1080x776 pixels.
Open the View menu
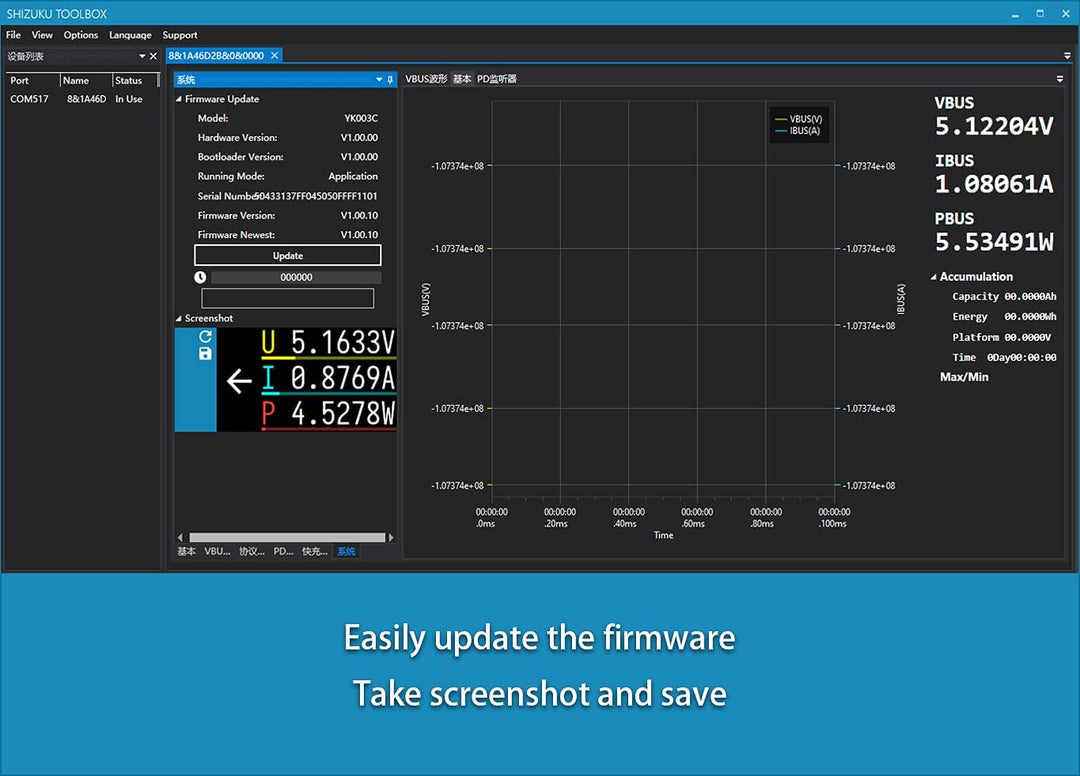click(x=42, y=35)
